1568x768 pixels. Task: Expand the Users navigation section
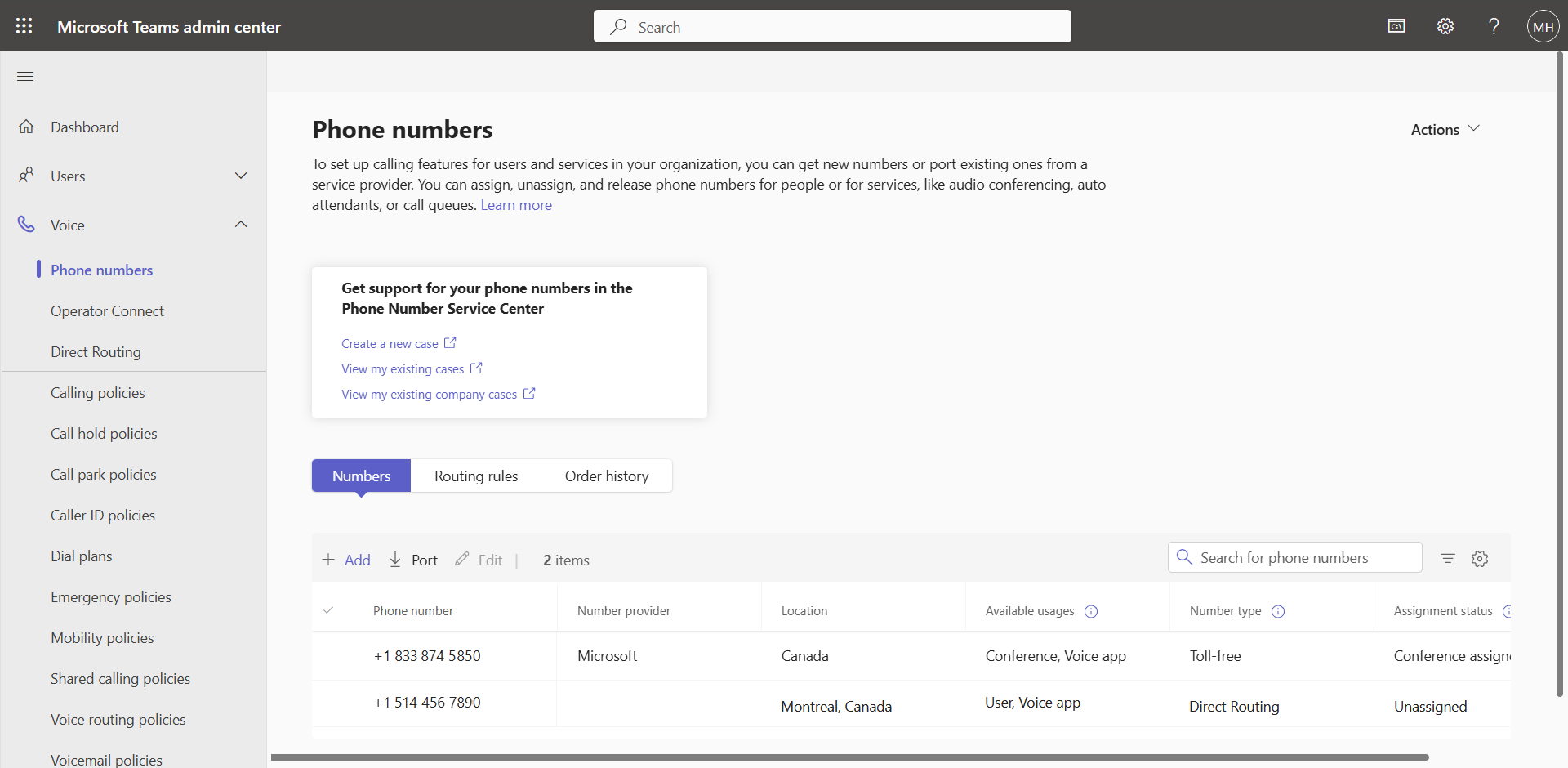click(x=241, y=176)
